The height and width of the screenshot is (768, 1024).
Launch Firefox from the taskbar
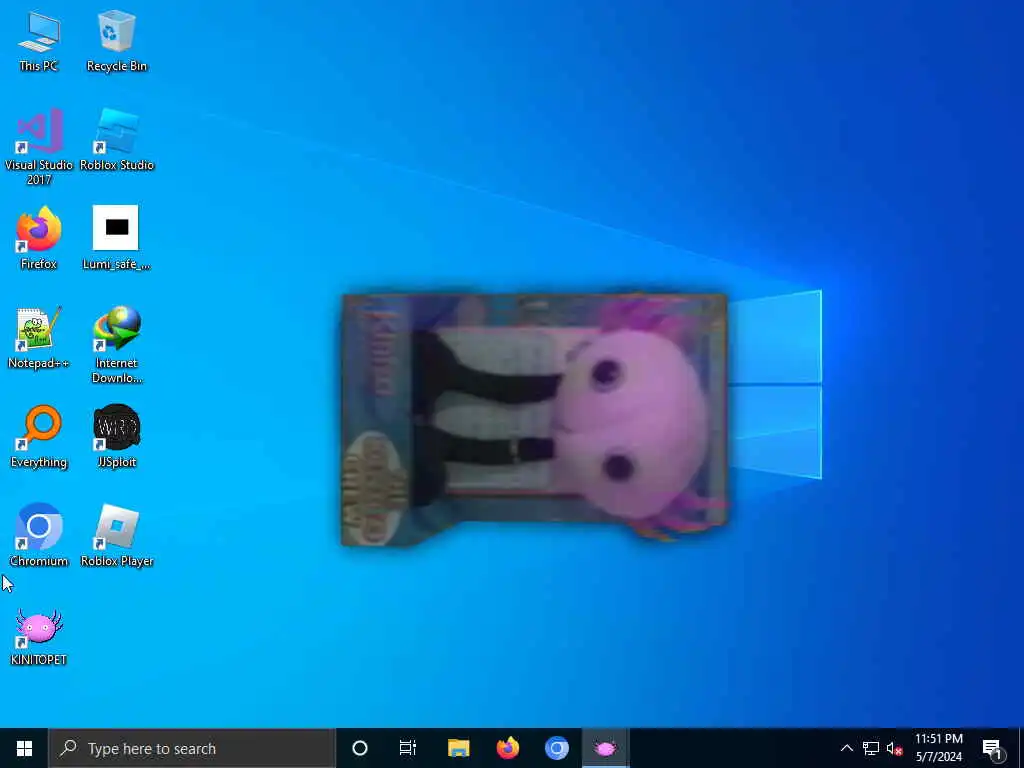507,748
